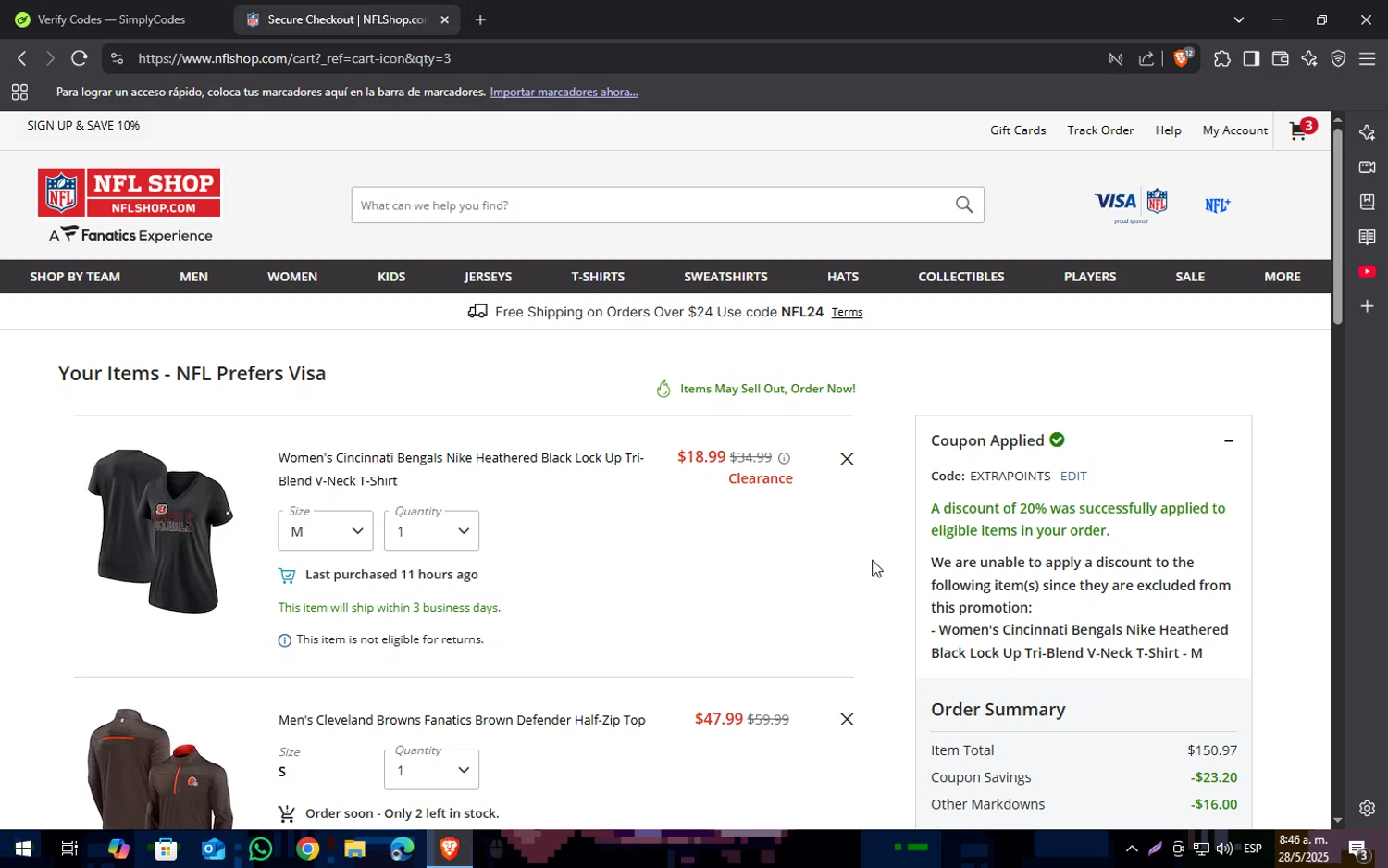The image size is (1388, 868).
Task: Add a sidebar item with plus icon
Action: tap(1367, 306)
